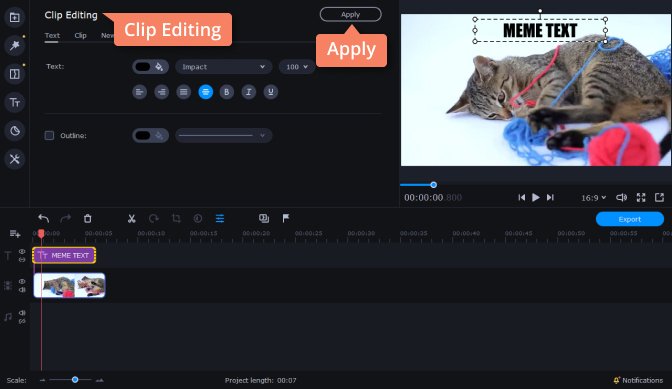
Task: Enter fullscreen preview mode
Action: pyautogui.click(x=641, y=197)
